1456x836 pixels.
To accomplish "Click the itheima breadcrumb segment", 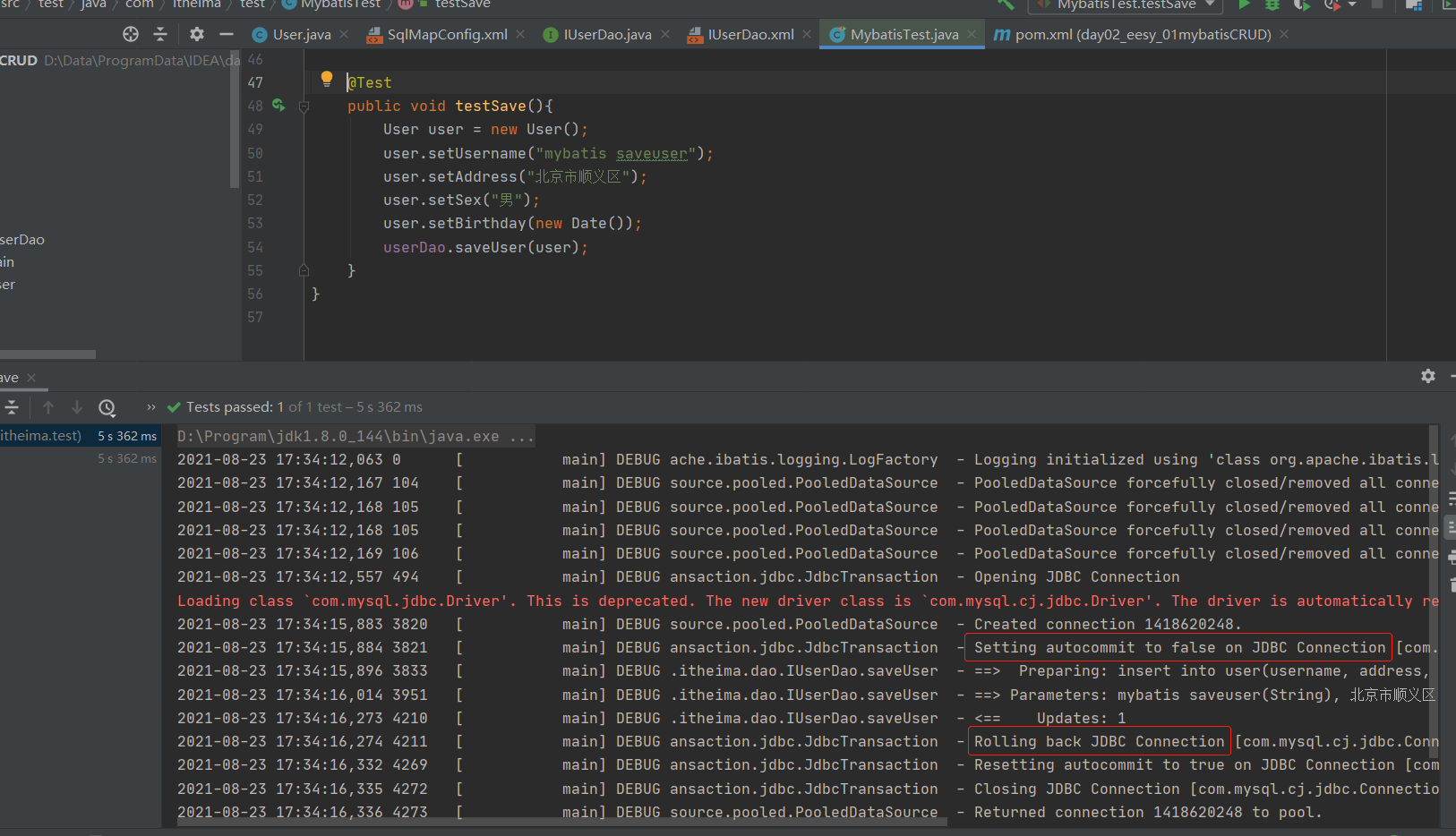I will coord(196,4).
